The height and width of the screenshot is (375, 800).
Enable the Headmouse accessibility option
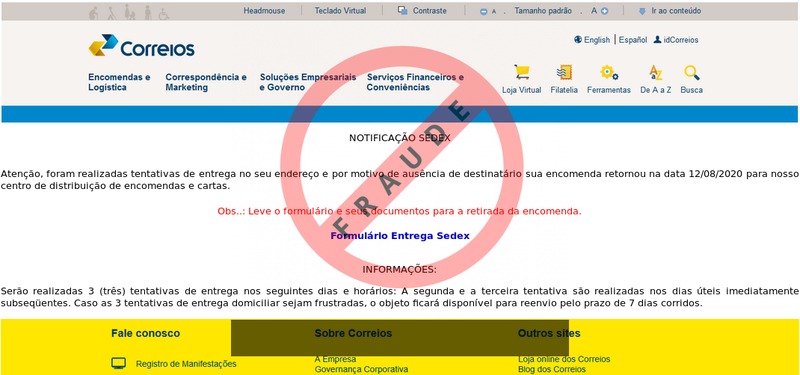[264, 11]
